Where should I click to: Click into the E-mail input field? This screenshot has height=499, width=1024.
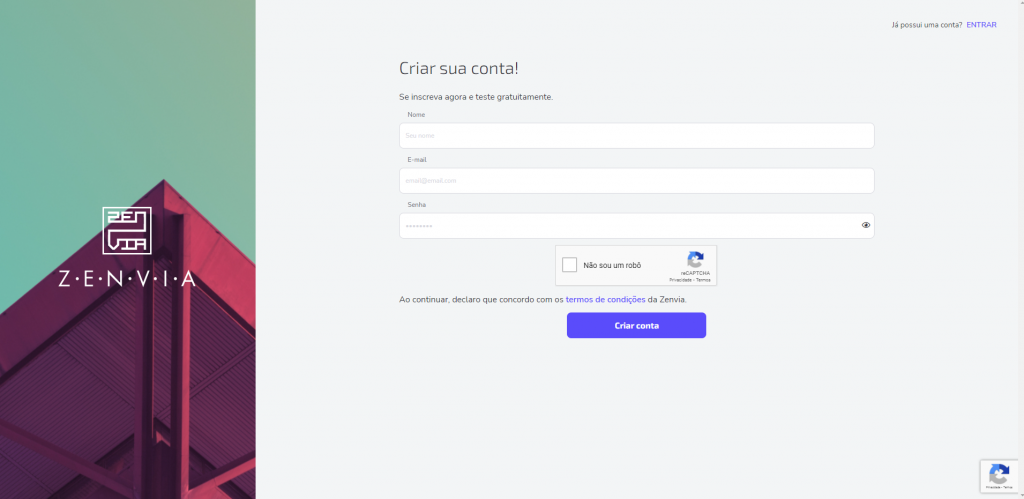(x=636, y=181)
